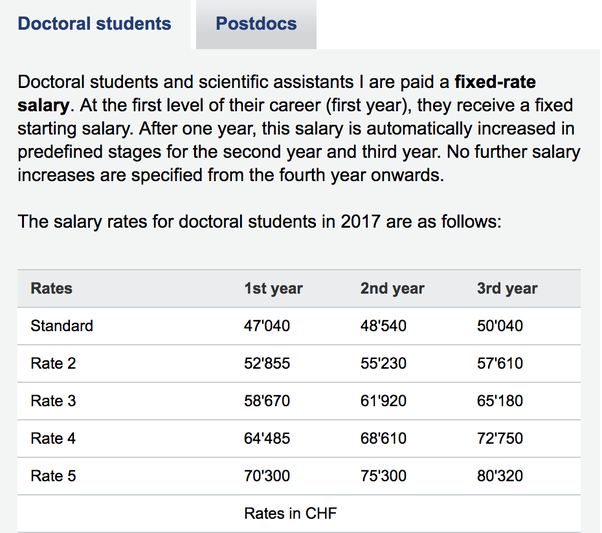This screenshot has height=533, width=602.
Task: Click the '3rd year' column header
Action: 507,288
